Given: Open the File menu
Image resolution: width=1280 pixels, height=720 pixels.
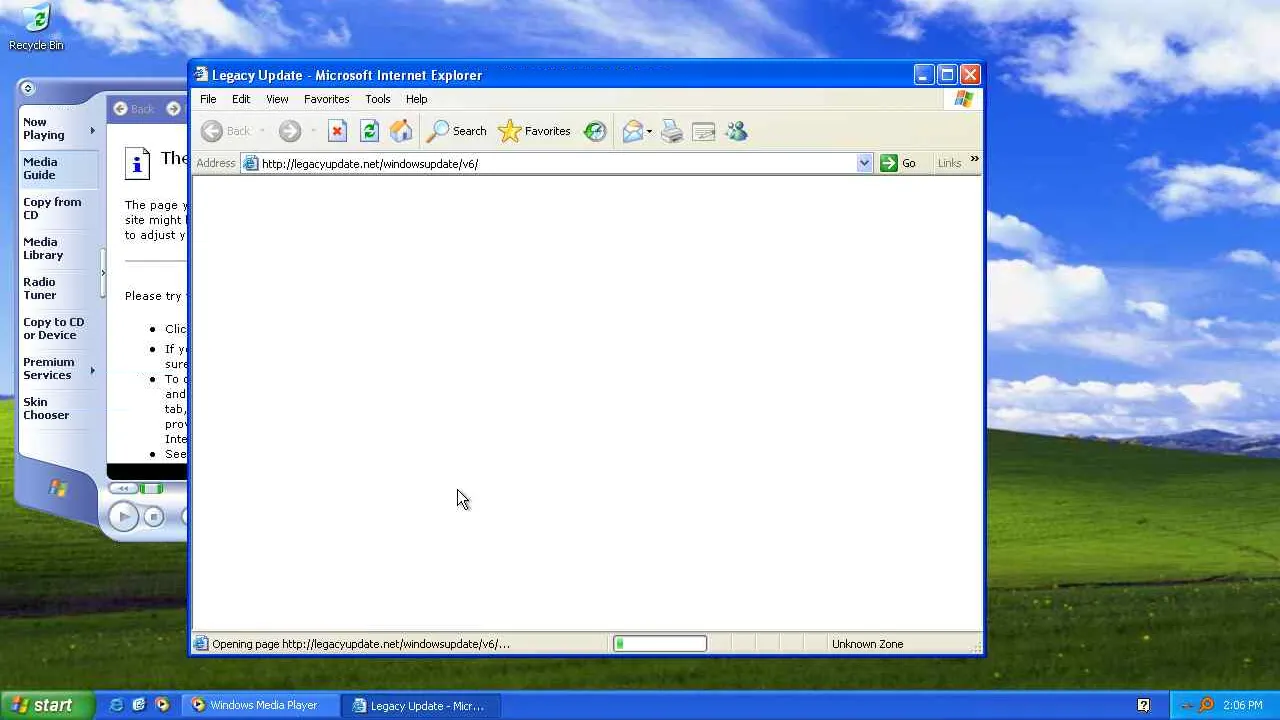Looking at the screenshot, I should [208, 99].
